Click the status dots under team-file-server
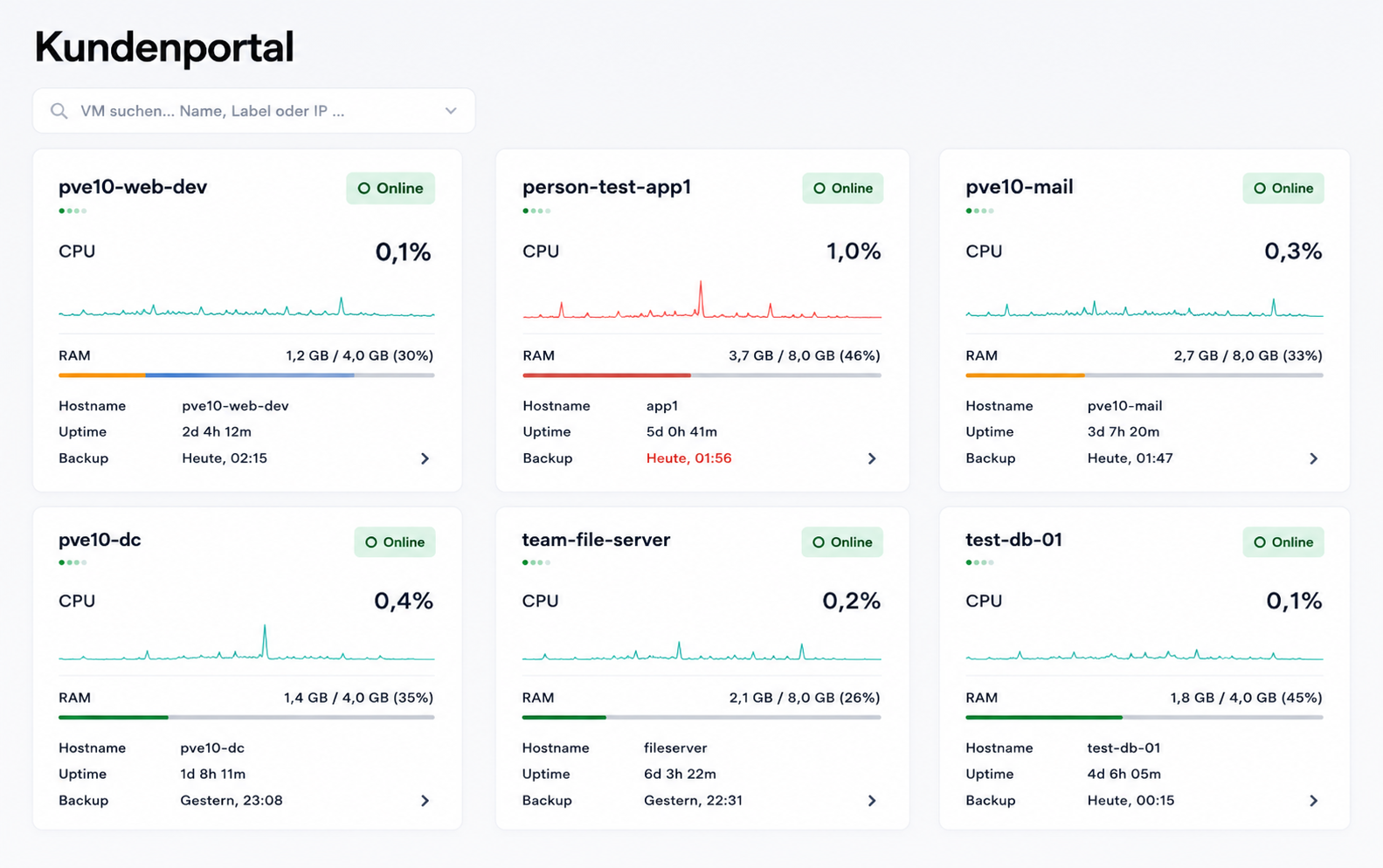 (536, 563)
